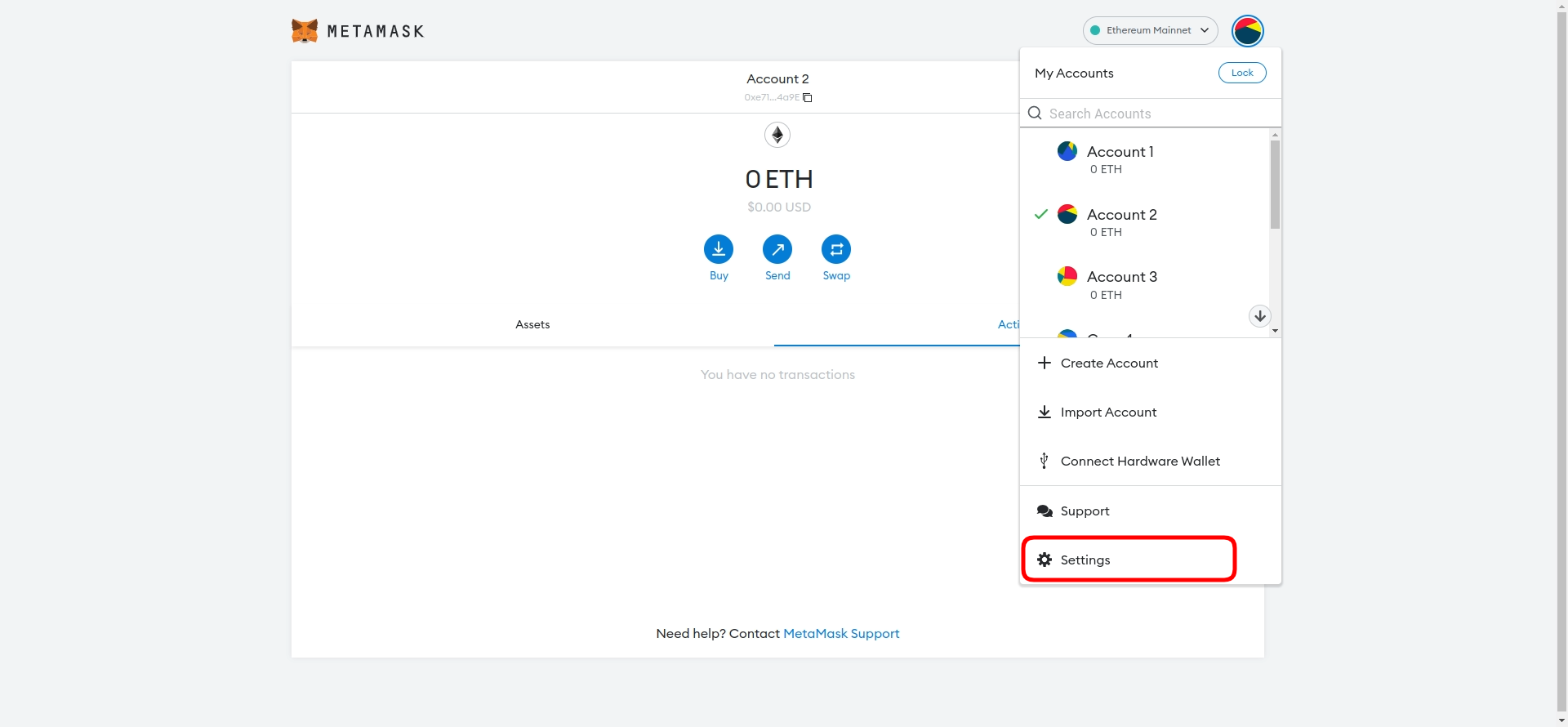The width and height of the screenshot is (1568, 727).
Task: Click the gear icon beside Settings
Action: [1045, 560]
